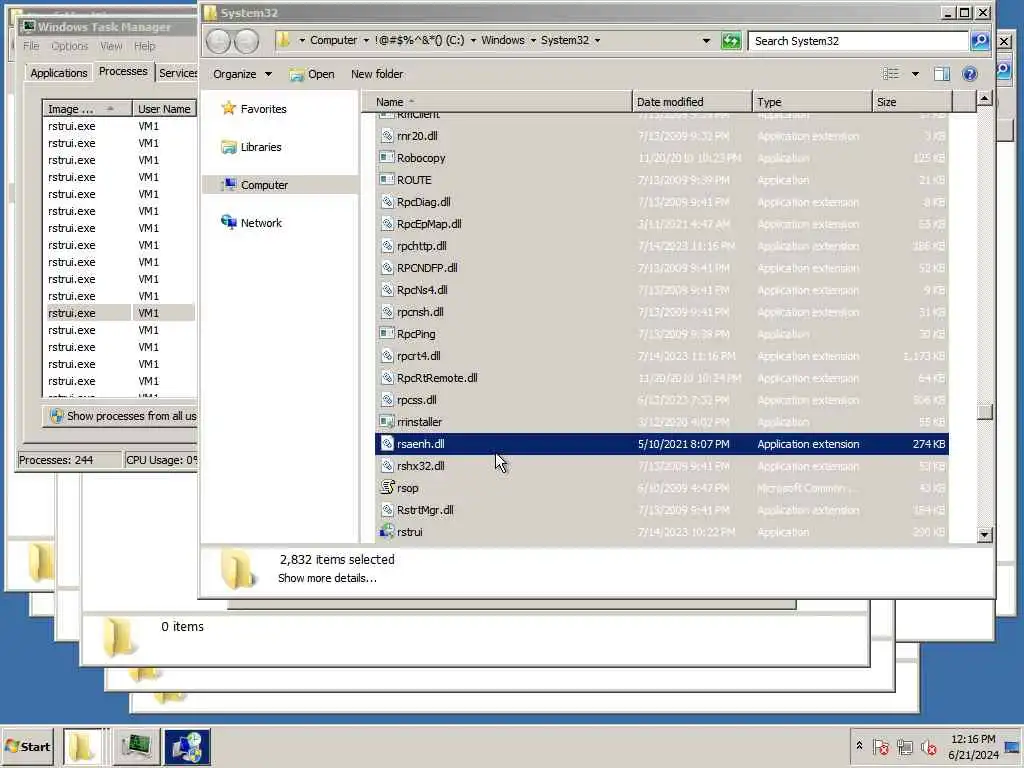Show hidden tray icons arrow
This screenshot has height=768, width=1024.
tap(859, 745)
